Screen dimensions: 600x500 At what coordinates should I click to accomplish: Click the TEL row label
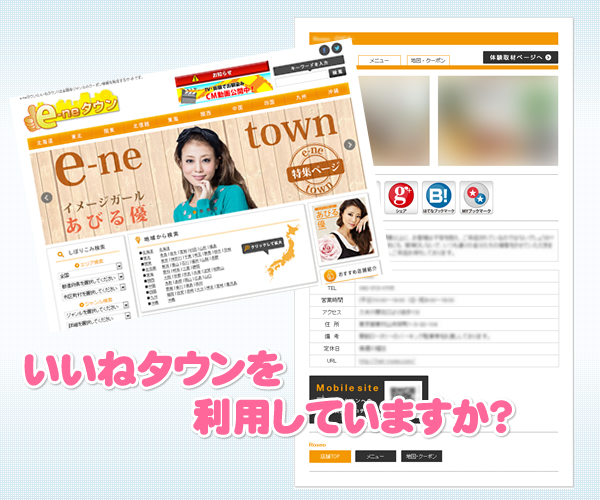pos(332,288)
